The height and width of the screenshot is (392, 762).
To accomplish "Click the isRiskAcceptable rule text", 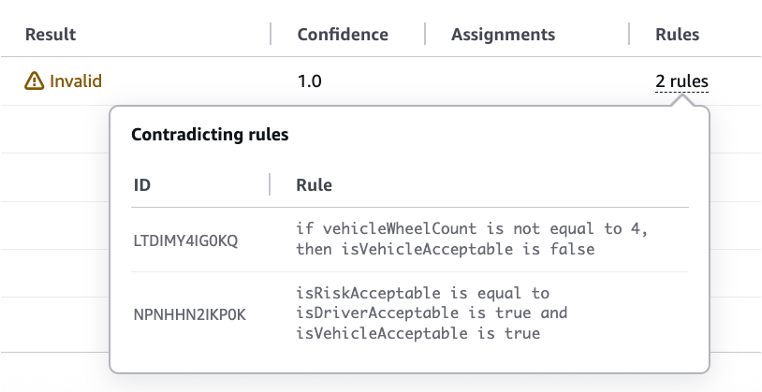I will click(x=432, y=313).
